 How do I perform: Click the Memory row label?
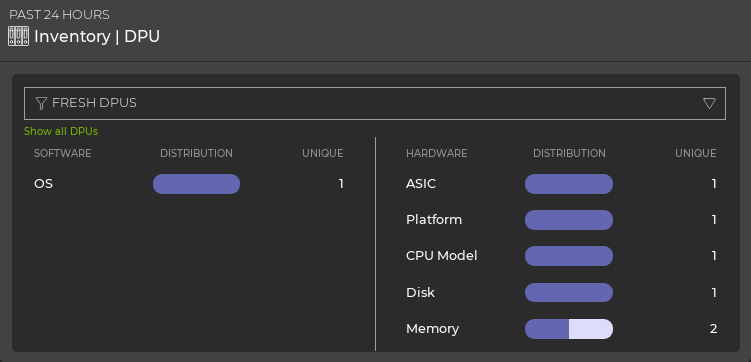(x=432, y=329)
